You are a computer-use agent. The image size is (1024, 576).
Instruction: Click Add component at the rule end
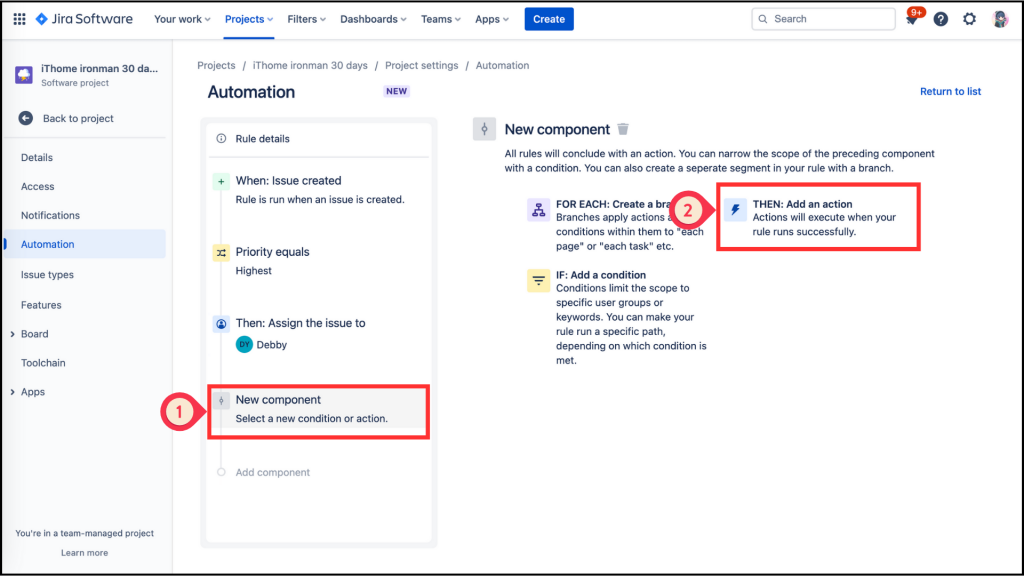[272, 472]
